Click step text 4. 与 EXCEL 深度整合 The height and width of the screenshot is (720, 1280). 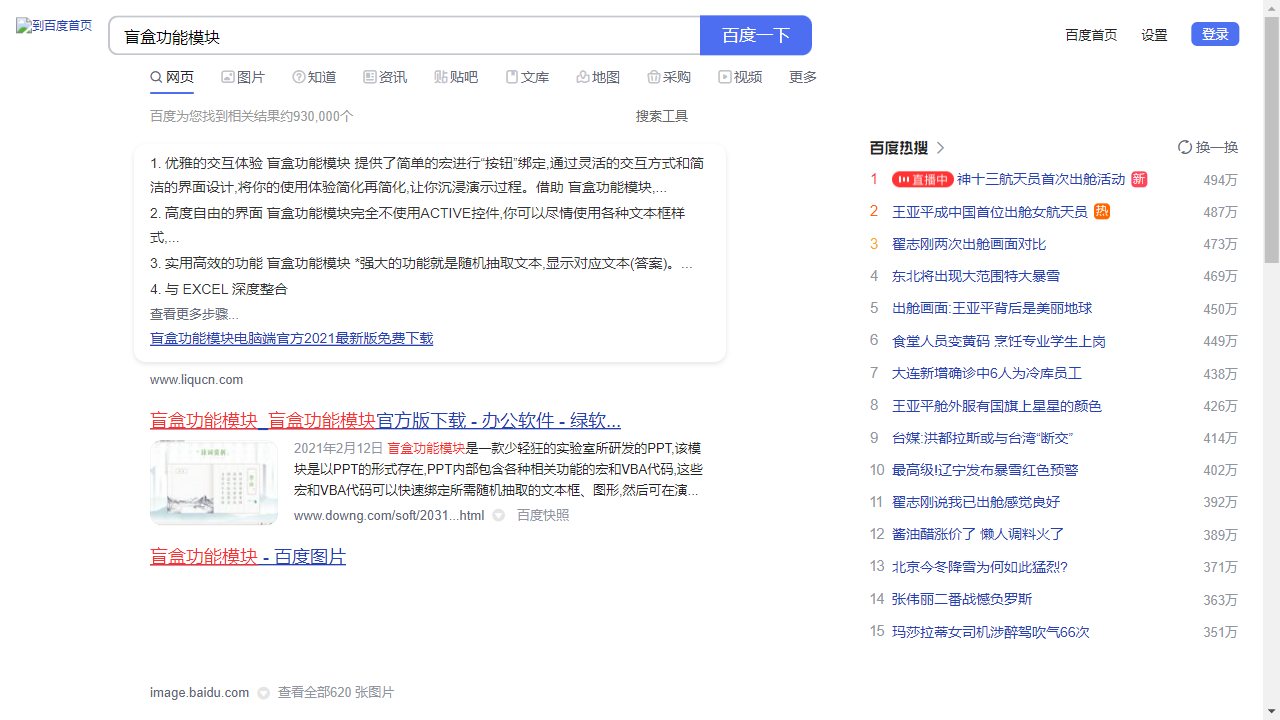[x=219, y=289]
